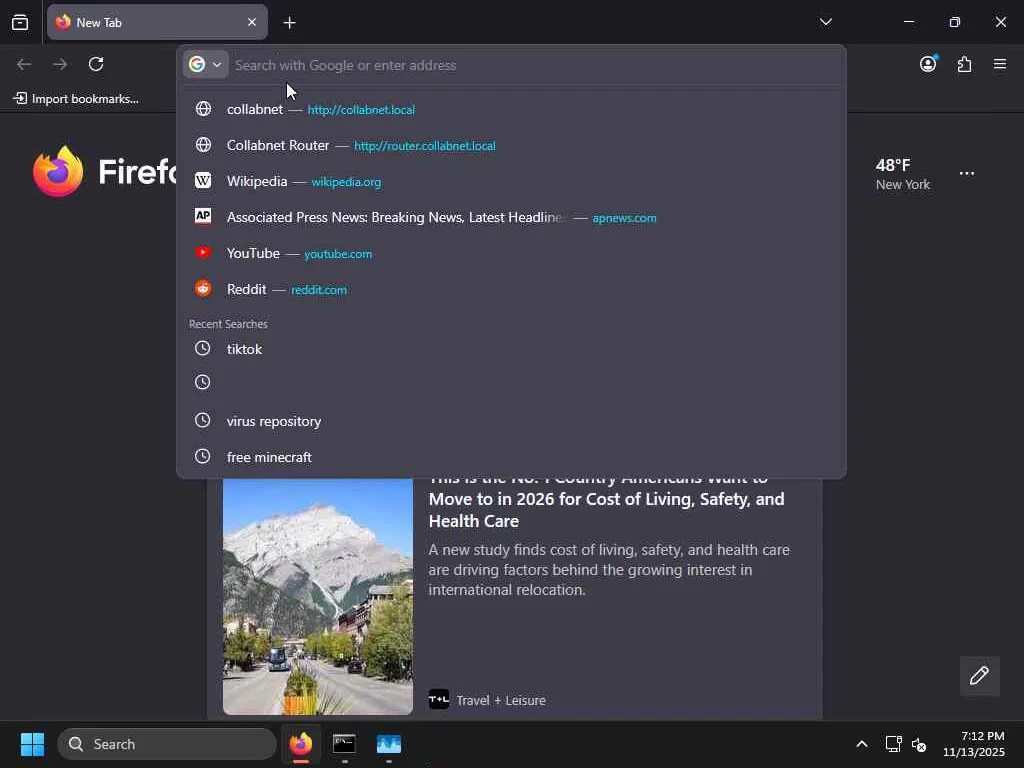Open the apnews.com URL text

[x=624, y=218]
